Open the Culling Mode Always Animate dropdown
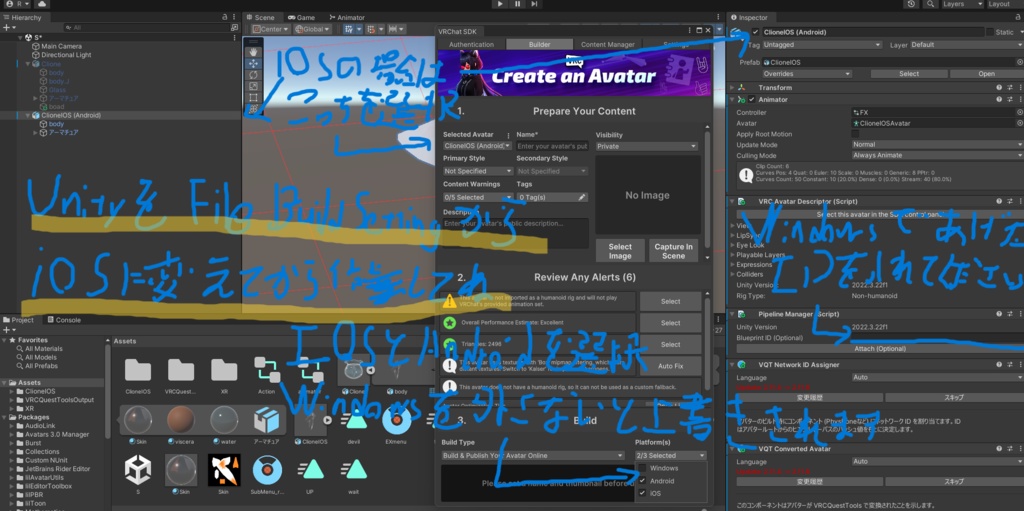This screenshot has width=1024, height=511. coord(937,156)
